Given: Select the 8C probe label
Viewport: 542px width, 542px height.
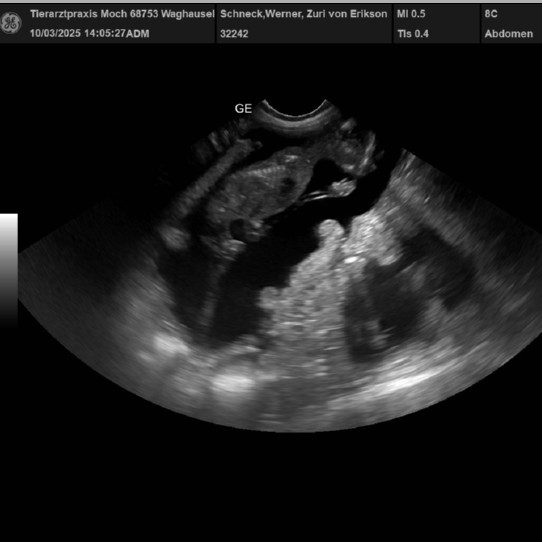Looking at the screenshot, I should 491,14.
